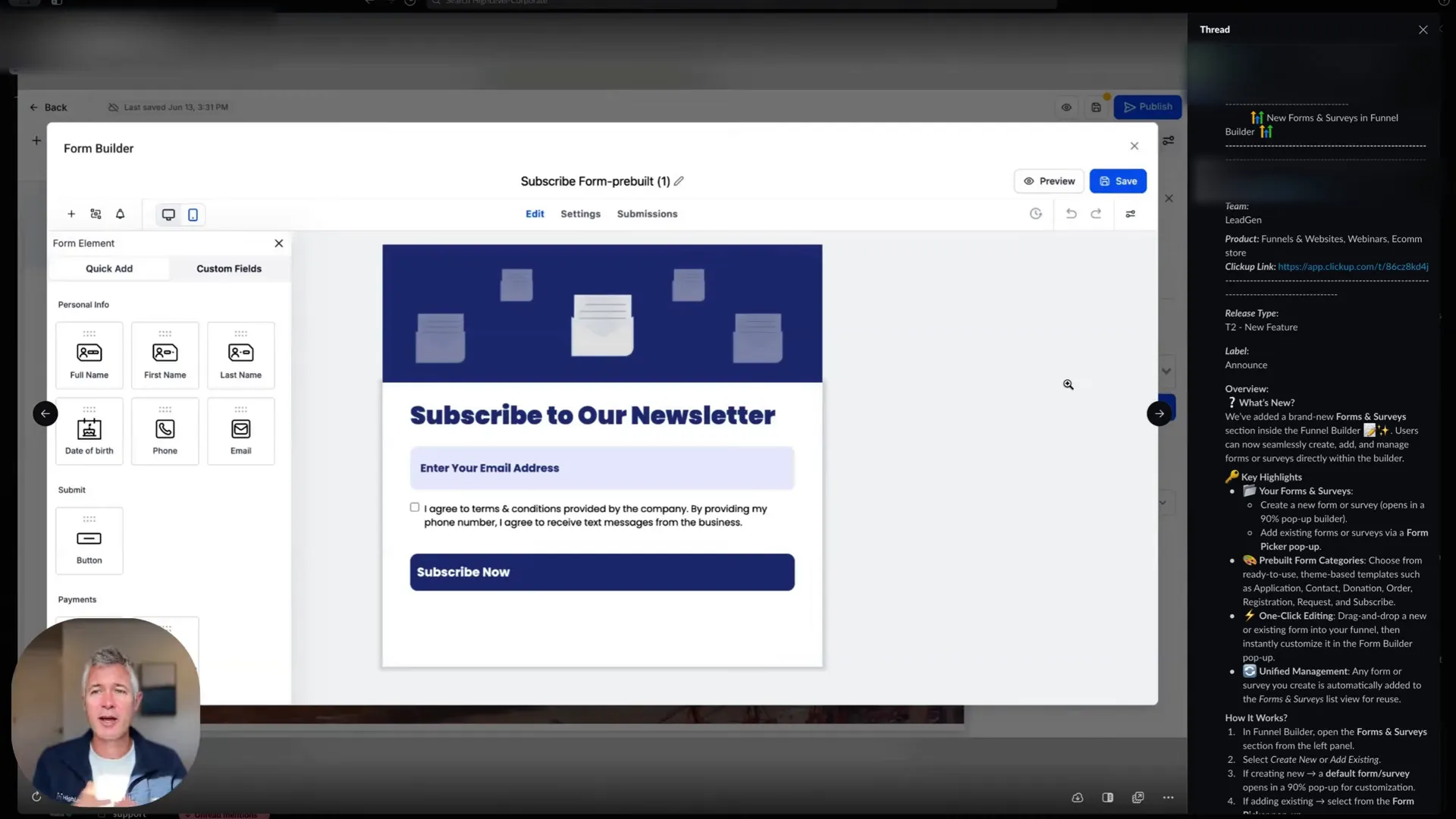Switch to the Settings tab
Viewport: 1456px width, 819px height.
click(580, 214)
